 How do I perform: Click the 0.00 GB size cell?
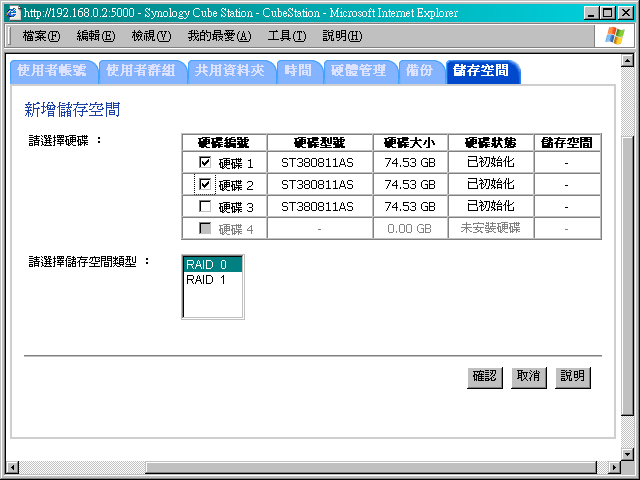tap(410, 229)
